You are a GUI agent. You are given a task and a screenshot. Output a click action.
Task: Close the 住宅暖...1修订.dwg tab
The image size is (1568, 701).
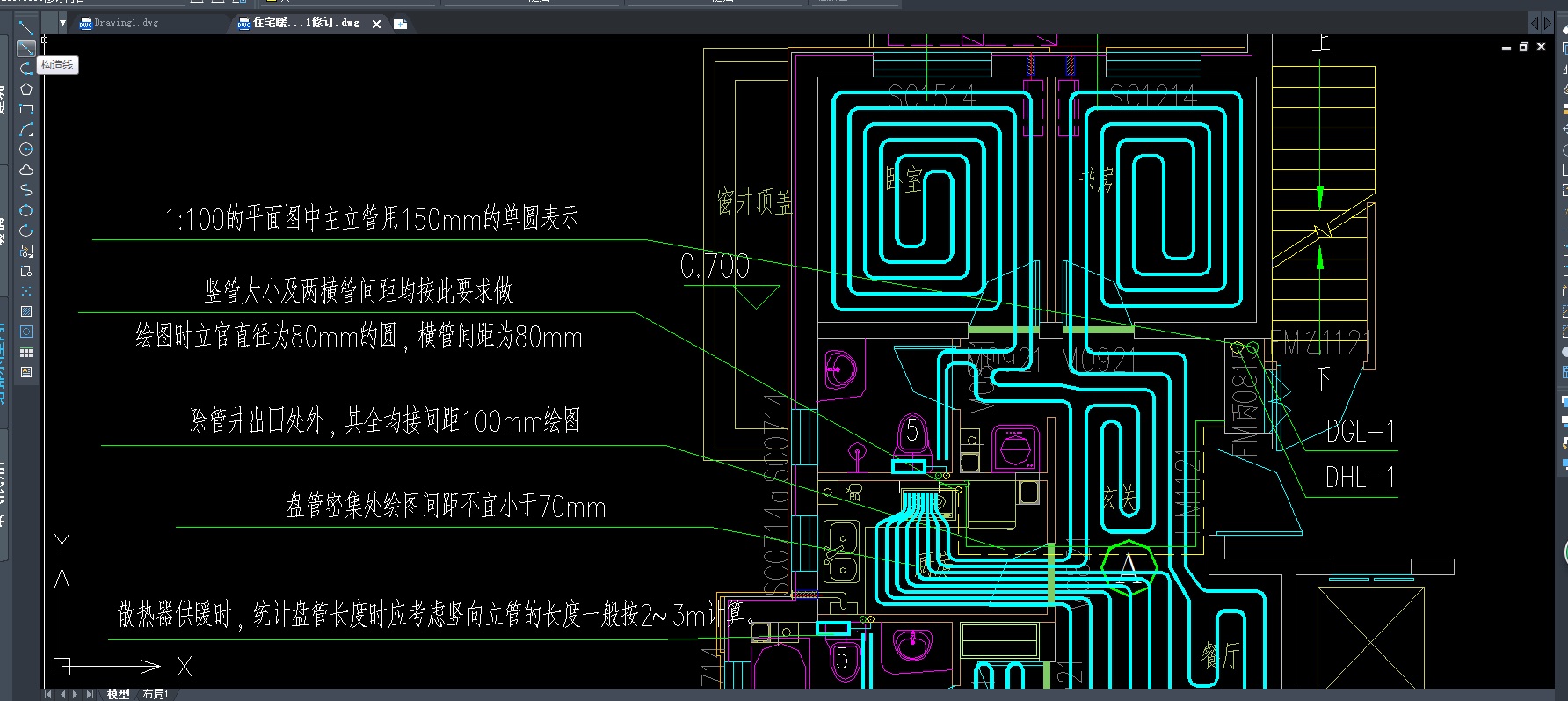coord(377,24)
